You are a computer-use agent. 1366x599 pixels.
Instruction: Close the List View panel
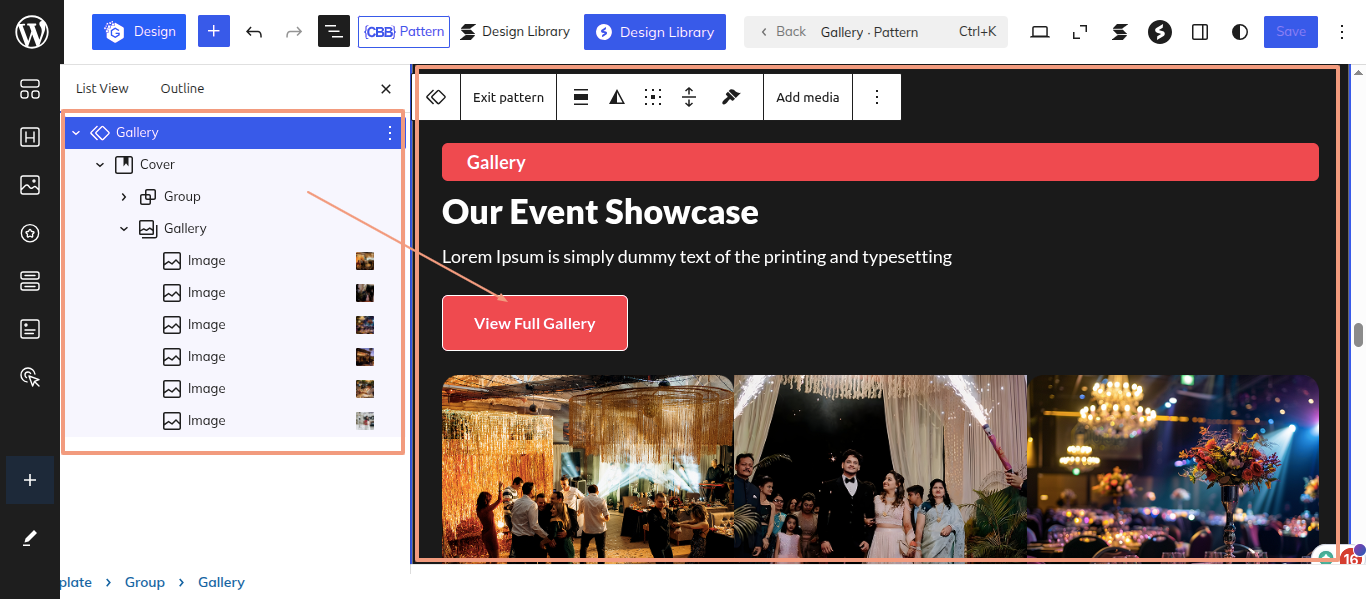[x=386, y=89]
